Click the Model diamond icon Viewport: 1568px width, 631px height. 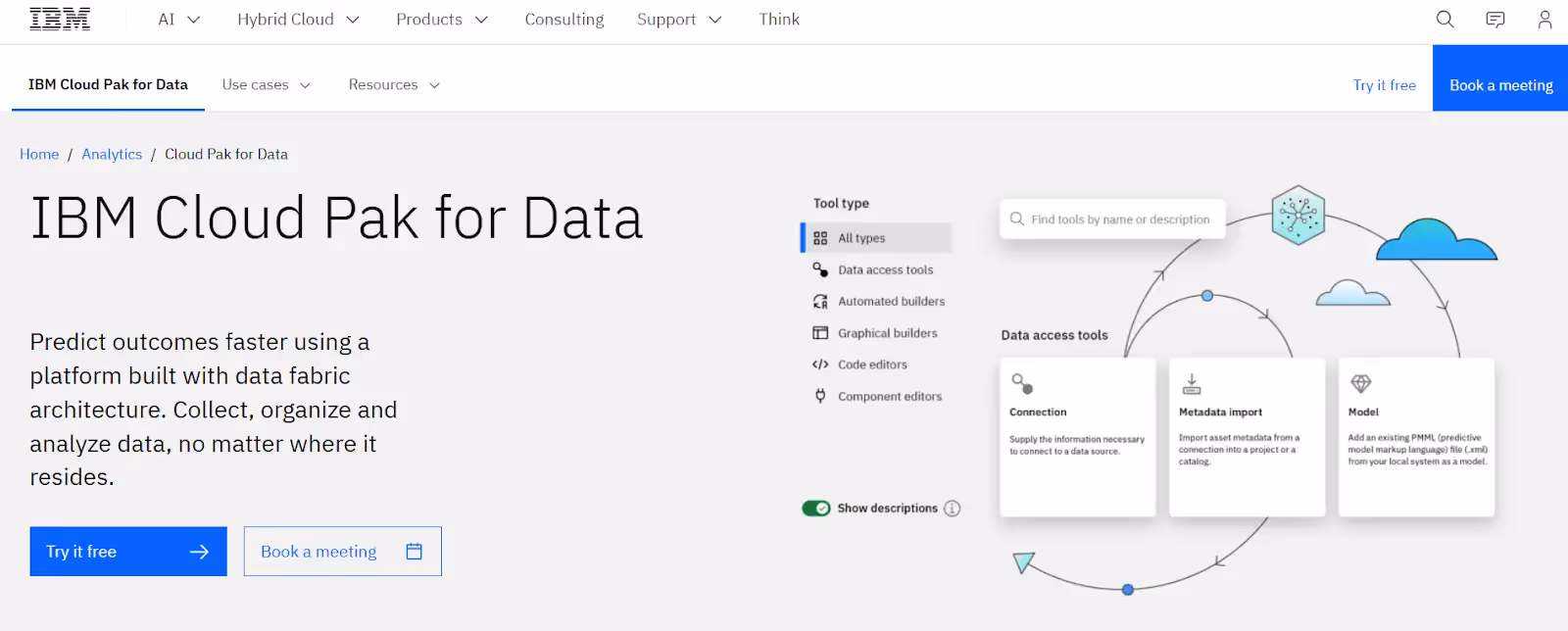point(1361,383)
